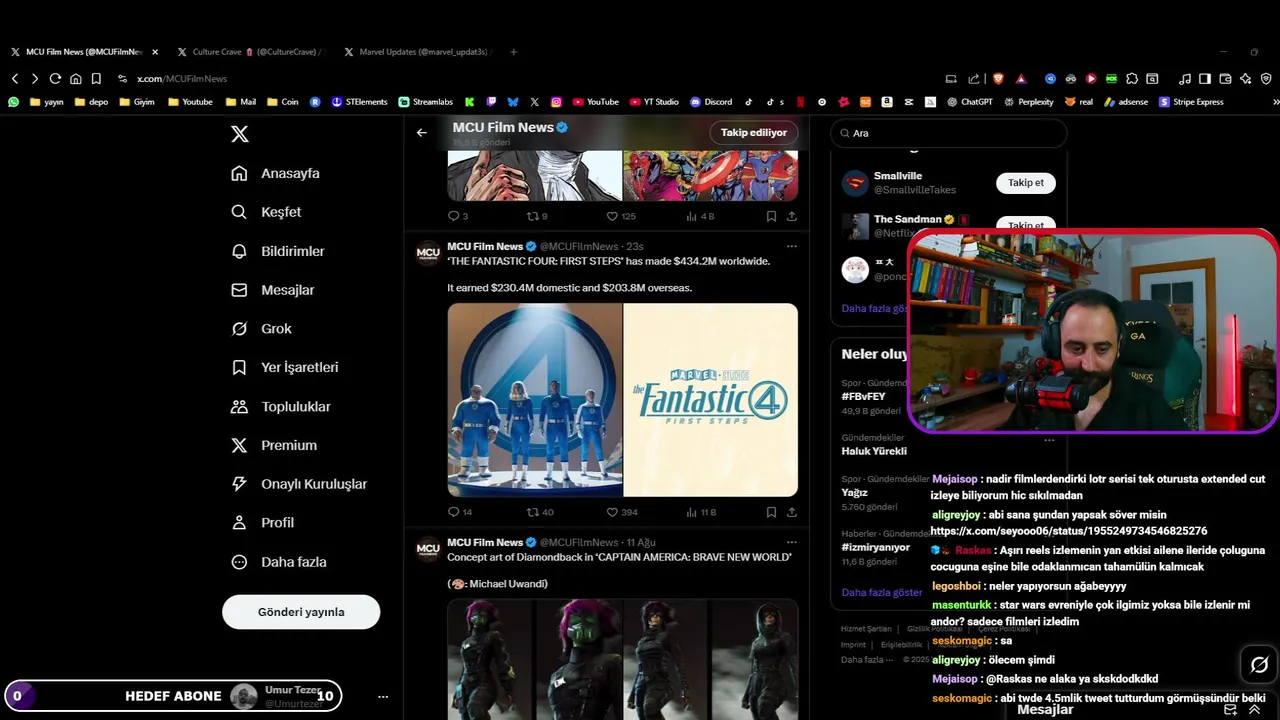1280x720 pixels.
Task: Bookmark this page in browser toolbar
Action: coord(96,79)
